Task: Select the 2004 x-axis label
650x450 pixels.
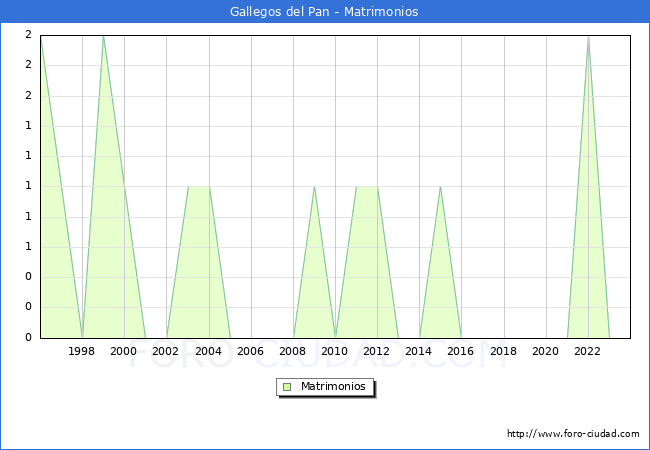Action: pos(208,351)
